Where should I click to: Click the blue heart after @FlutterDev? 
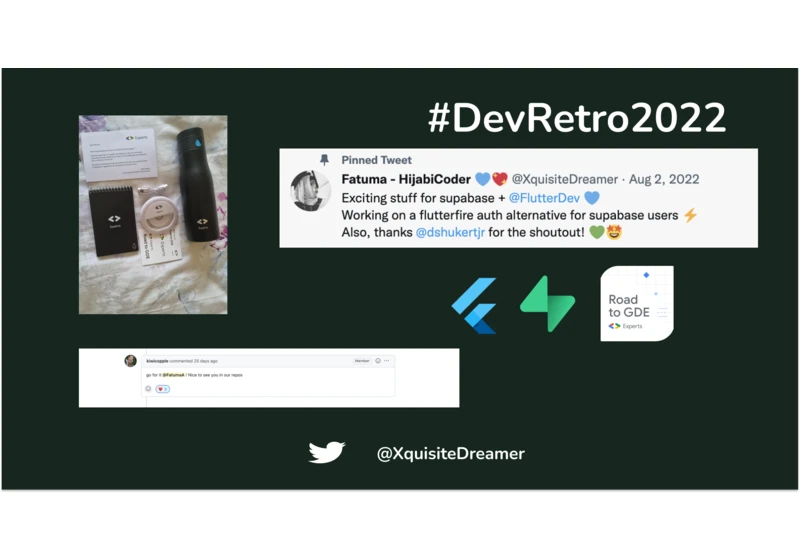[x=592, y=198]
